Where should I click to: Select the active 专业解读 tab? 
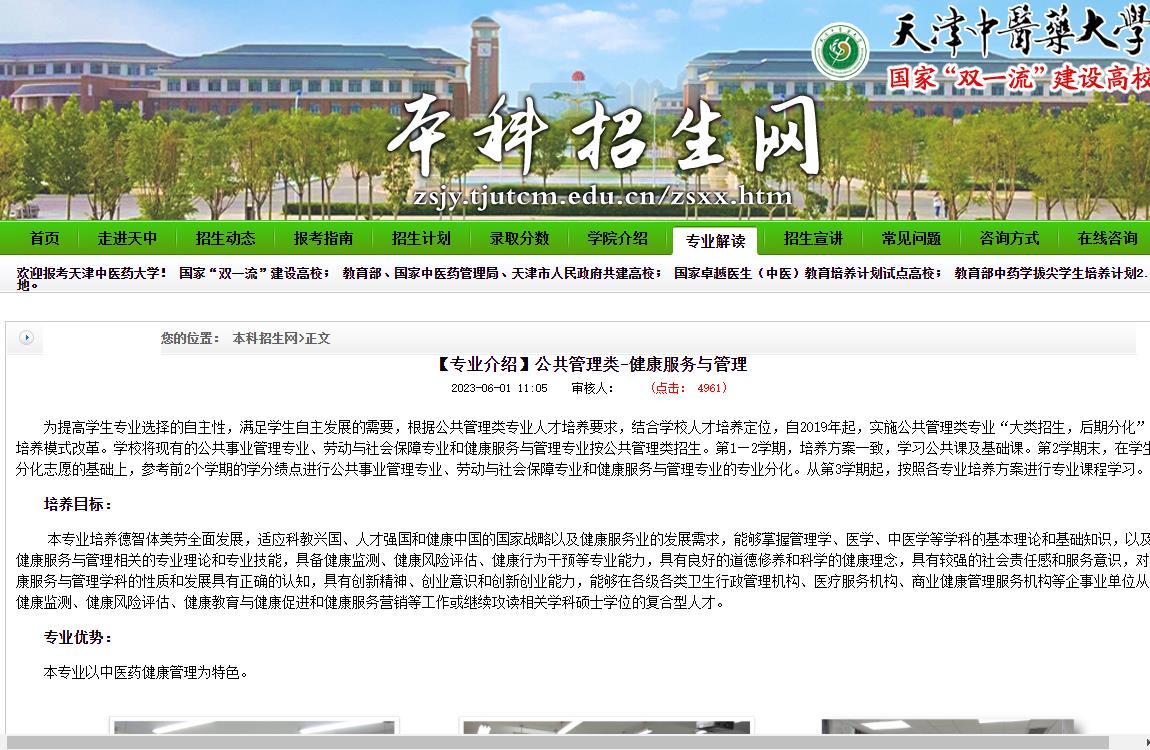point(715,240)
